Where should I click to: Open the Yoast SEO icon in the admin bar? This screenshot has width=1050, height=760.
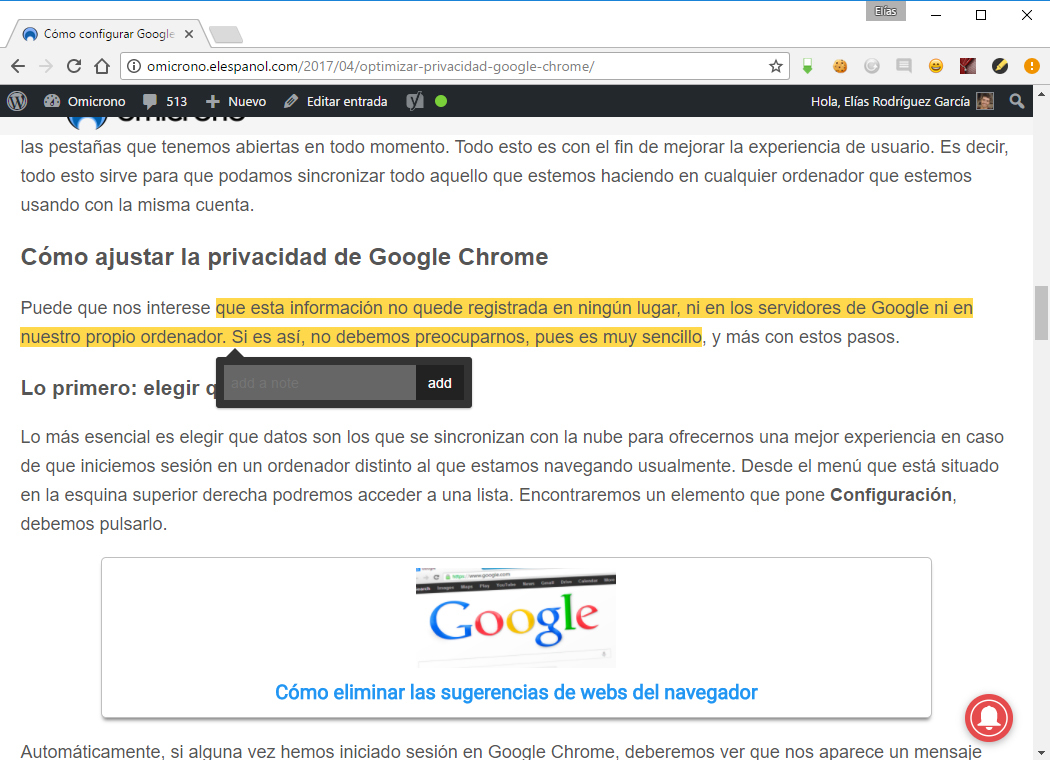pyautogui.click(x=415, y=101)
